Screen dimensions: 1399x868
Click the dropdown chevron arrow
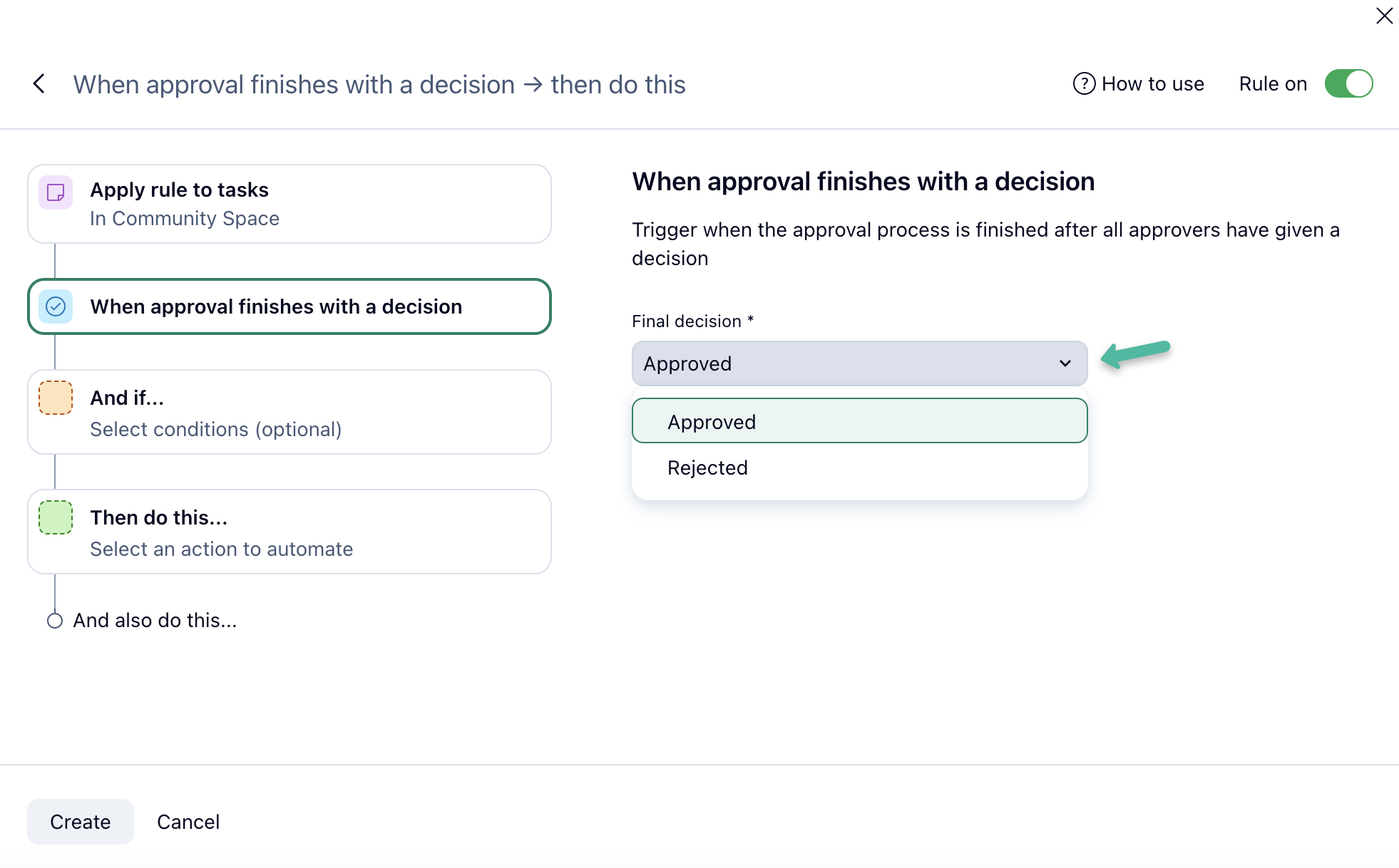1065,363
